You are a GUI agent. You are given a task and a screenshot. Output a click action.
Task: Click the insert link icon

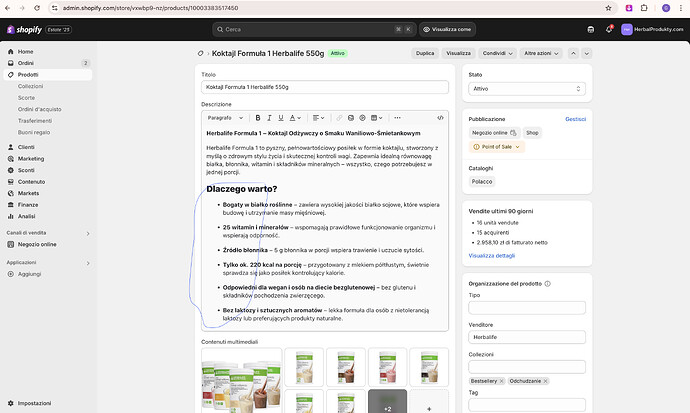pos(339,118)
